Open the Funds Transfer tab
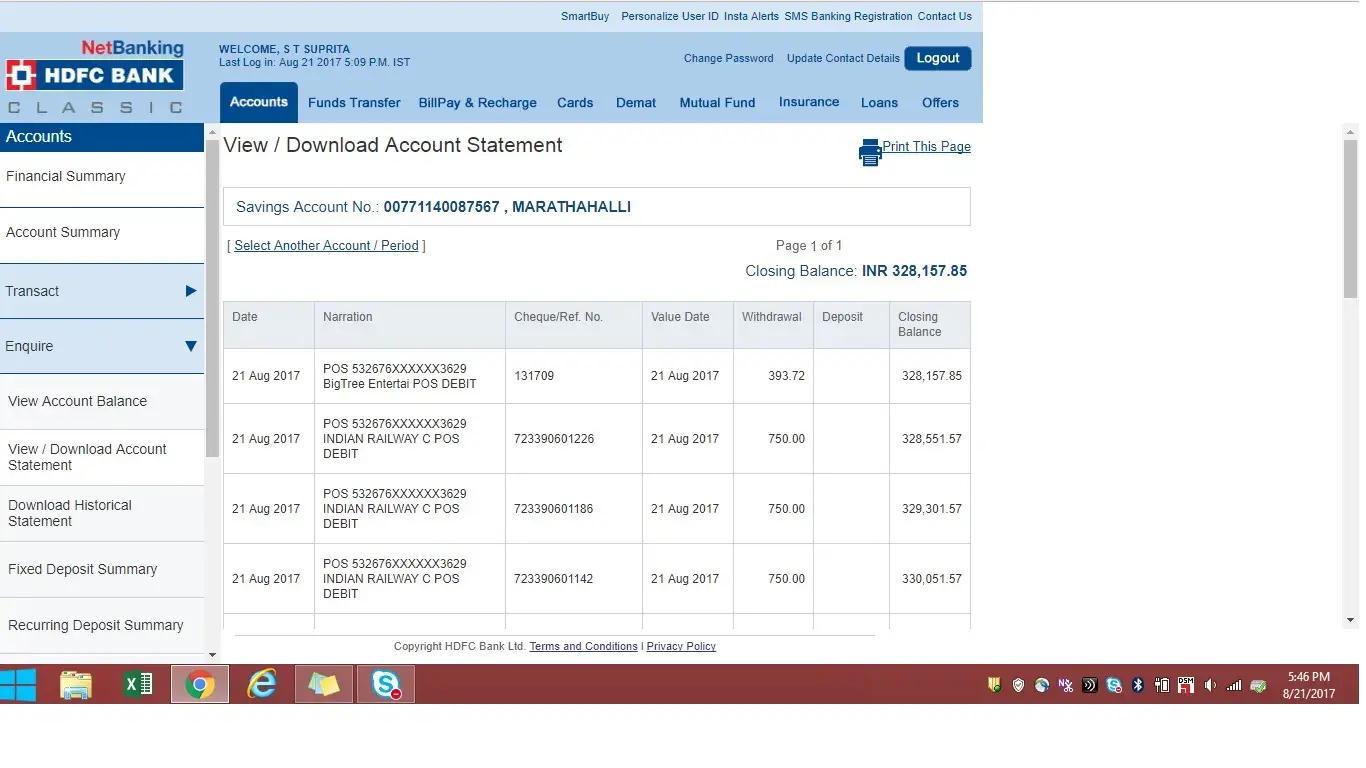The height and width of the screenshot is (768, 1366). [354, 103]
